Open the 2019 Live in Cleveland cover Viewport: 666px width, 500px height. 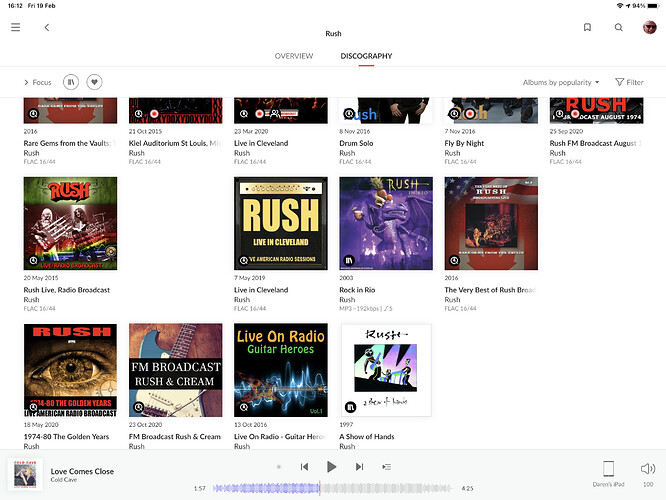[x=281, y=223]
